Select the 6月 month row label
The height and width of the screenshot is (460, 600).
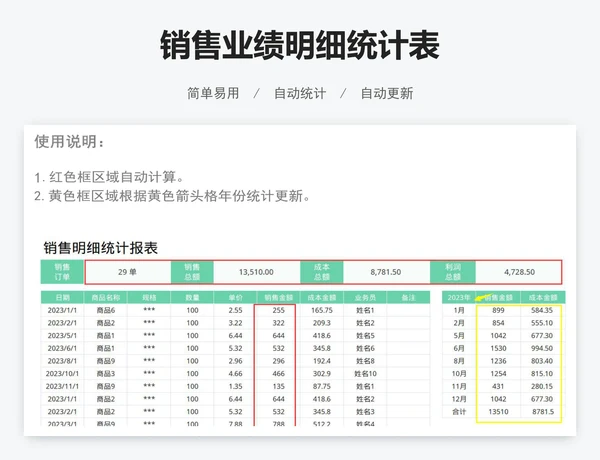459,348
